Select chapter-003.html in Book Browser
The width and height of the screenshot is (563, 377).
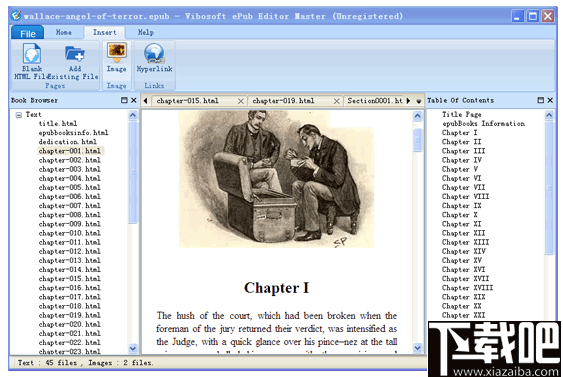pyautogui.click(x=70, y=169)
